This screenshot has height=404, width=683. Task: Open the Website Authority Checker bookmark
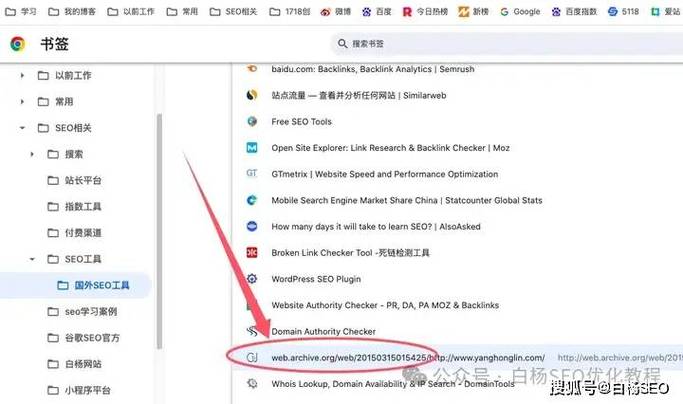385,305
